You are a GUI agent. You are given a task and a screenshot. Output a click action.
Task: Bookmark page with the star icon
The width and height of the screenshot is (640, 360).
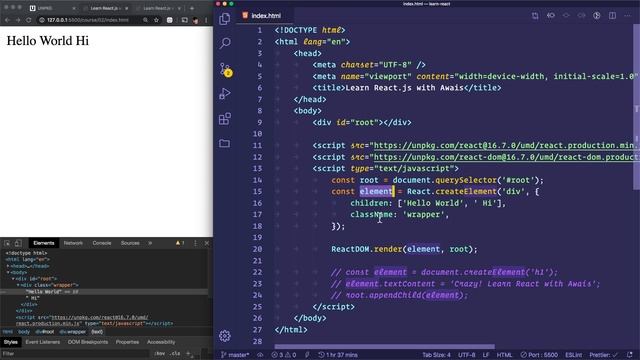point(156,20)
